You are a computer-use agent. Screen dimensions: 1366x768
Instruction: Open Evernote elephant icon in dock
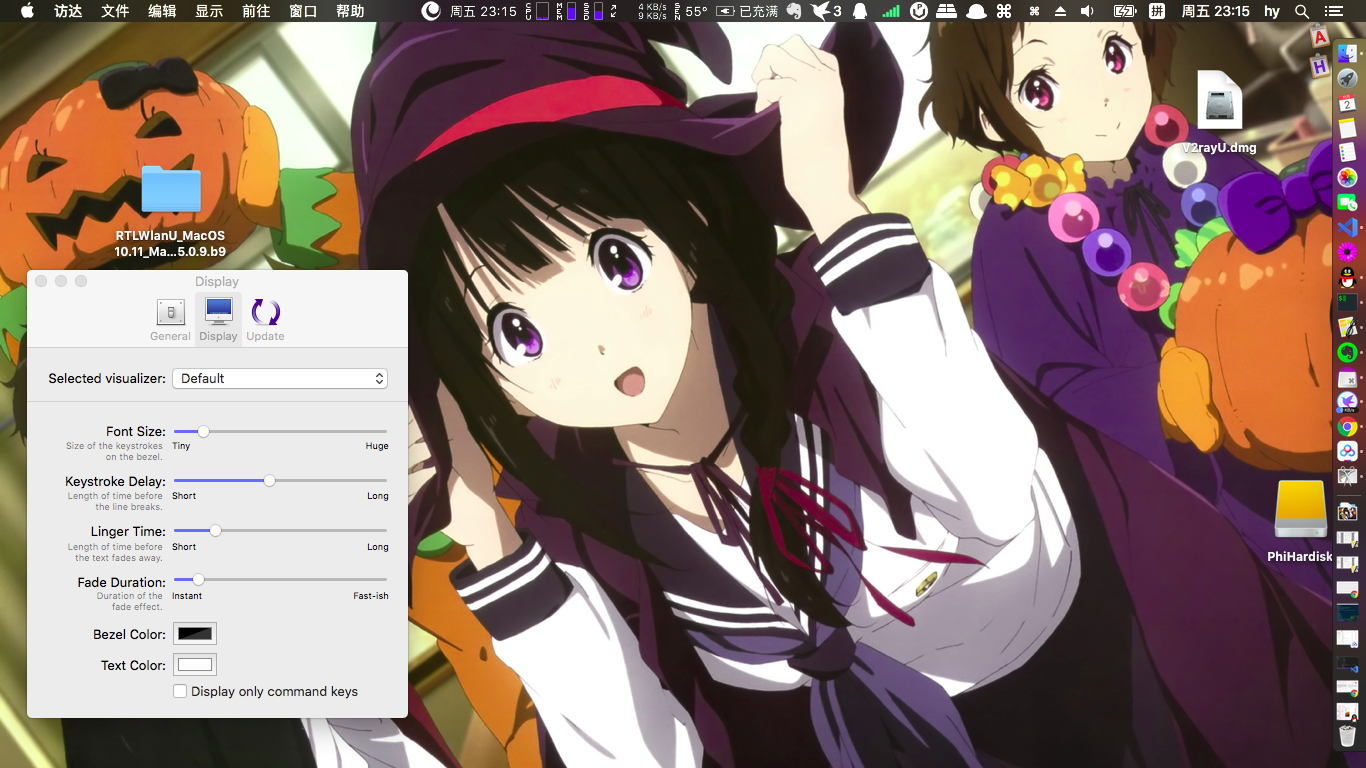pyautogui.click(x=1347, y=352)
